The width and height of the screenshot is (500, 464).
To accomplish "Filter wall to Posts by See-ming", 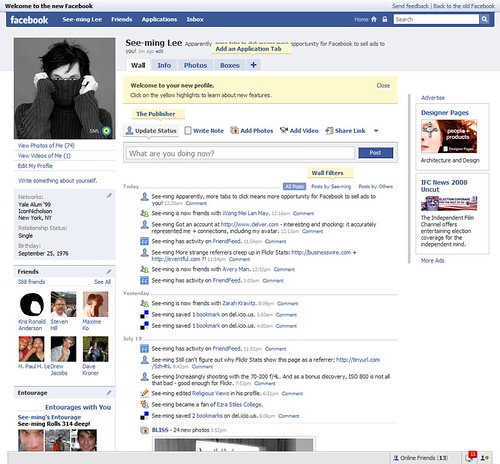I will click(331, 186).
